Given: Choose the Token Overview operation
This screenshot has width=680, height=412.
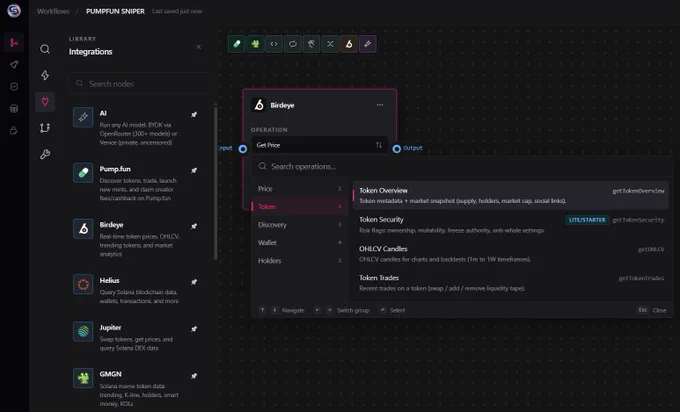Looking at the screenshot, I should pos(511,195).
